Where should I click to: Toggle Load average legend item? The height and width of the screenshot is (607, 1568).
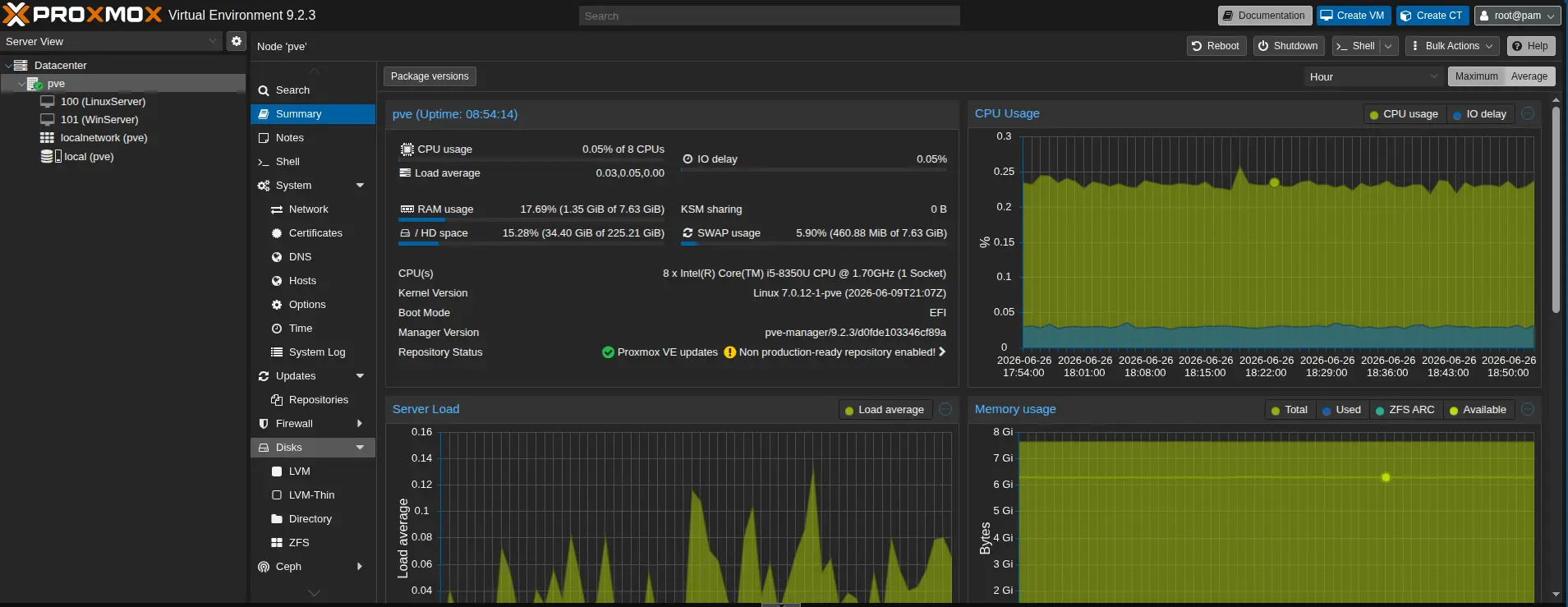pos(885,410)
